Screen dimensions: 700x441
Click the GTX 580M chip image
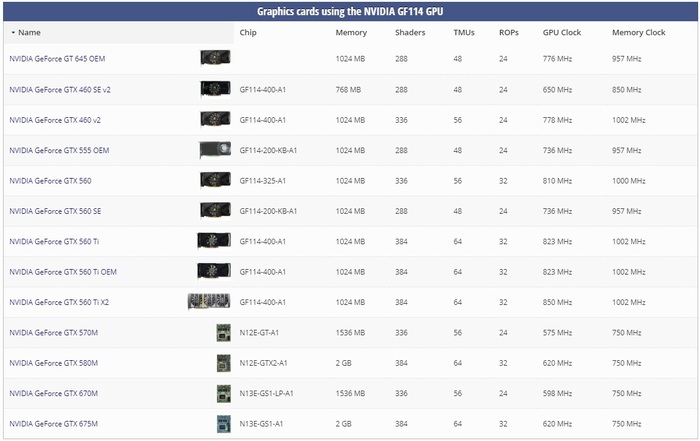[x=223, y=362]
